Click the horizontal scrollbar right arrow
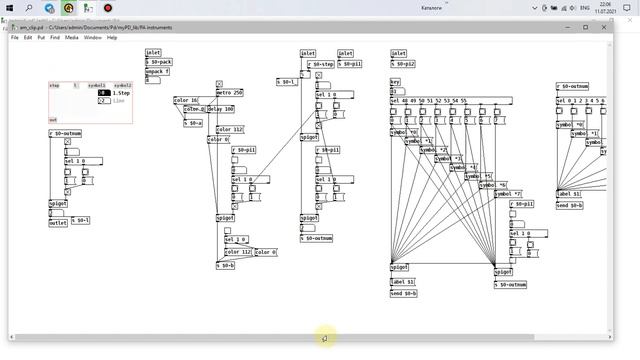 (610, 337)
